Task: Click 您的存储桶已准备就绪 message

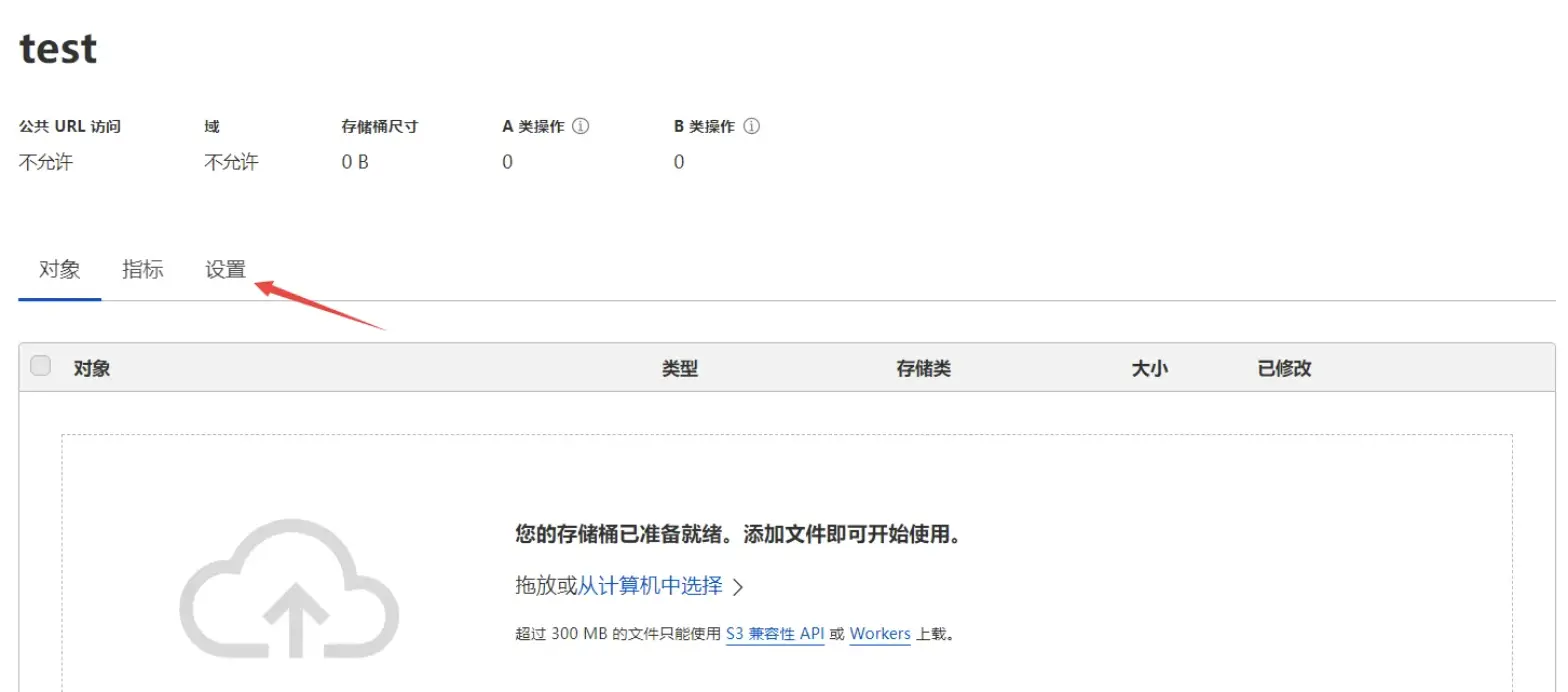Action: coord(738,533)
